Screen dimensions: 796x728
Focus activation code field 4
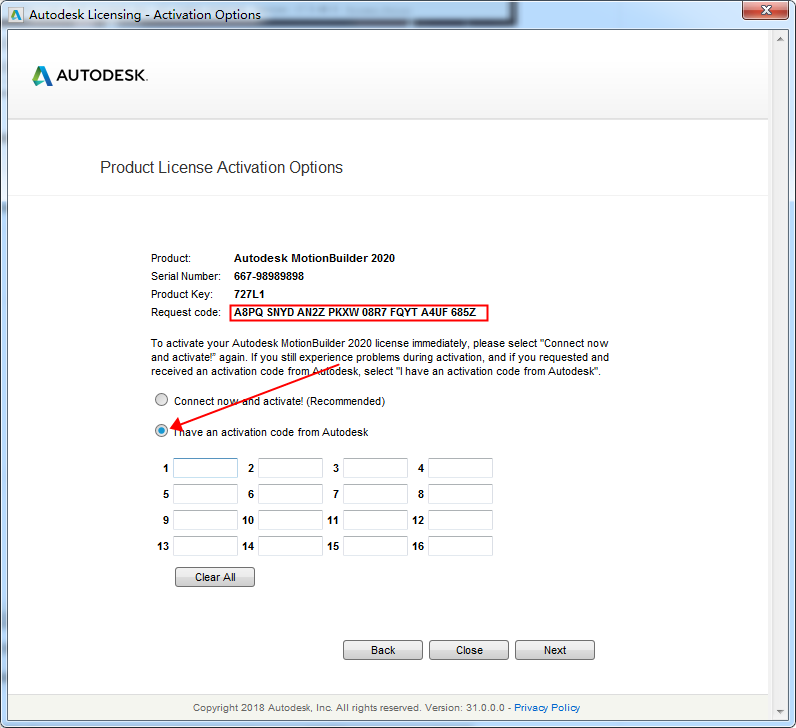pyautogui.click(x=460, y=468)
